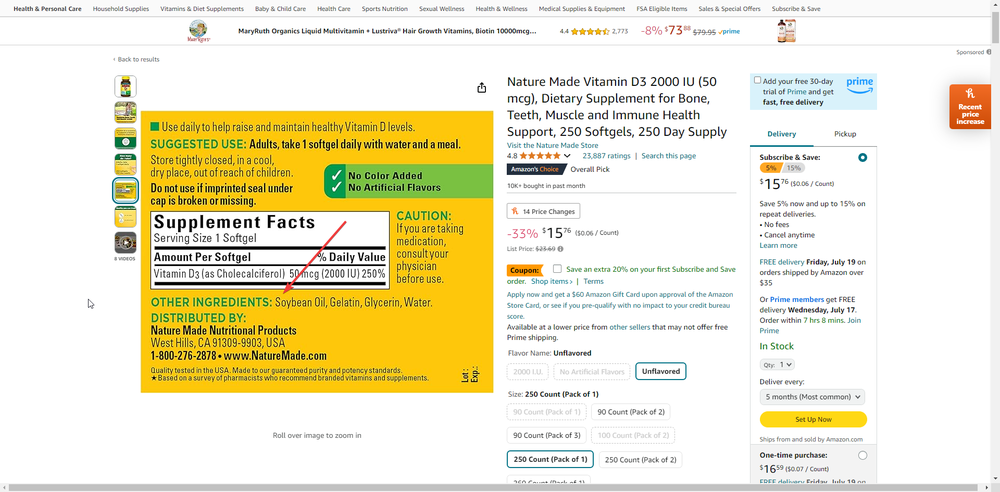This screenshot has height=492, width=1000.
Task: Switch to the Pickup tab
Action: pos(845,134)
